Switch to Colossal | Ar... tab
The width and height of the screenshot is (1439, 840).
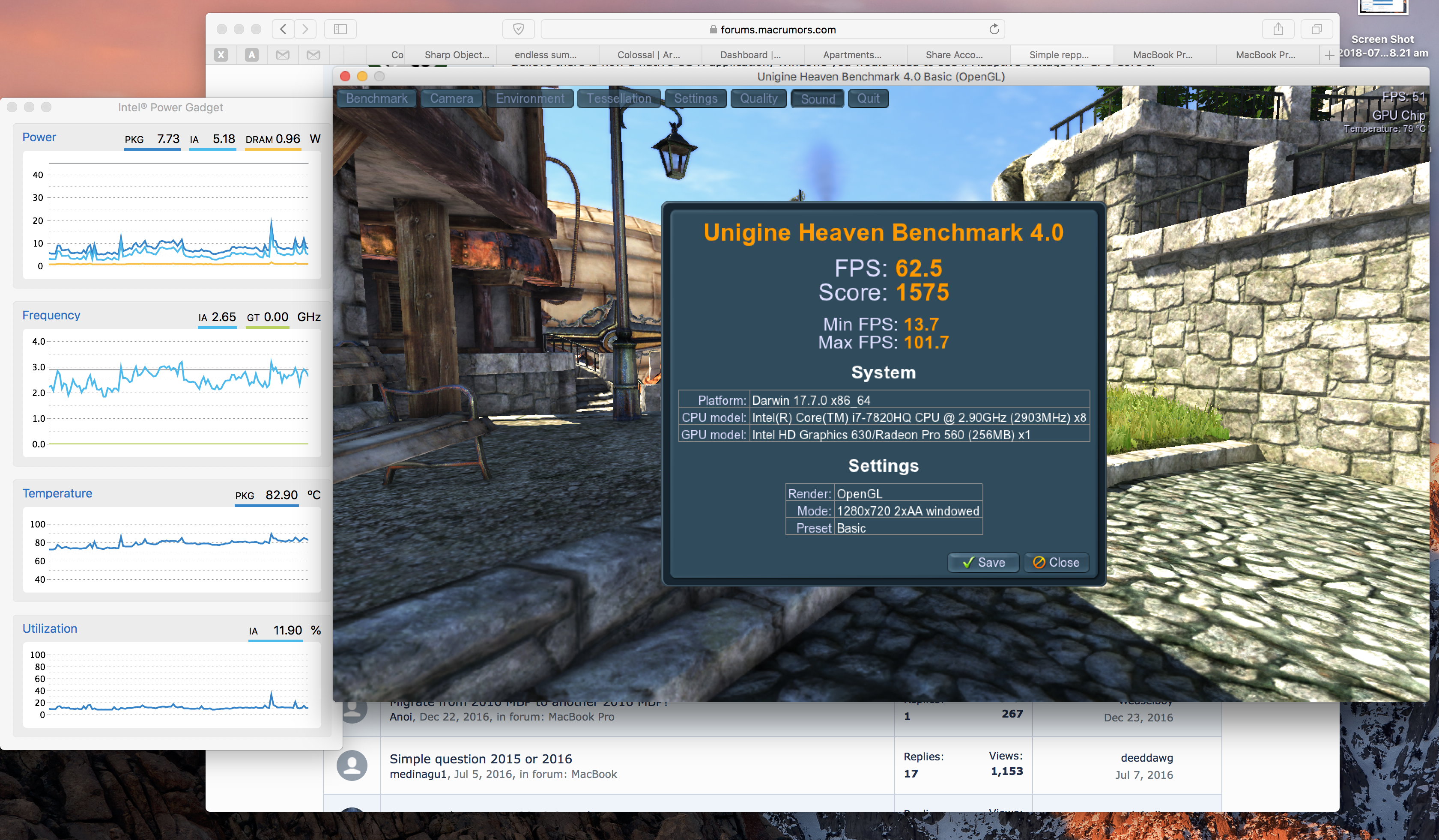tap(649, 55)
